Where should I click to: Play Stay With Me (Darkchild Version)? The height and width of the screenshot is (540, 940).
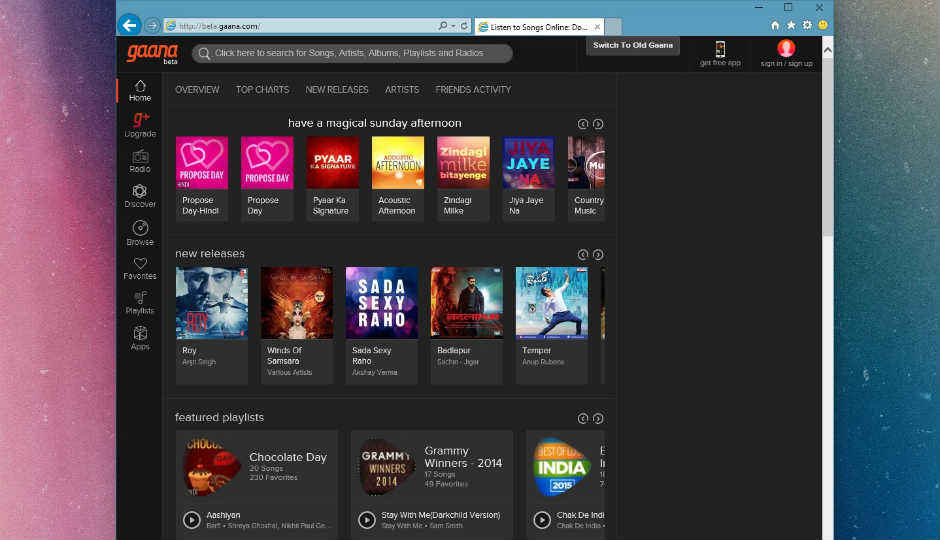click(x=367, y=520)
